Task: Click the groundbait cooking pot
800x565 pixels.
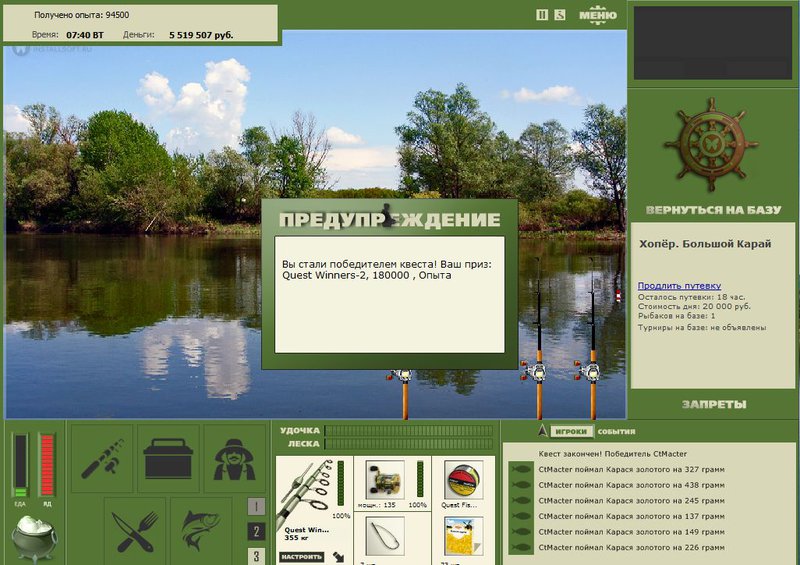Action: tap(34, 538)
